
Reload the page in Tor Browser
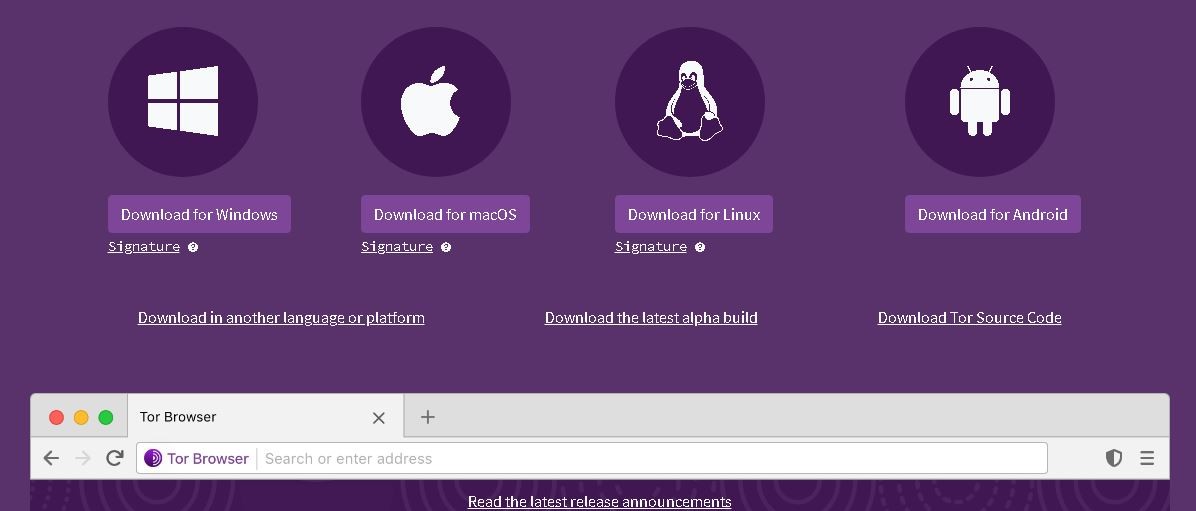tap(115, 458)
